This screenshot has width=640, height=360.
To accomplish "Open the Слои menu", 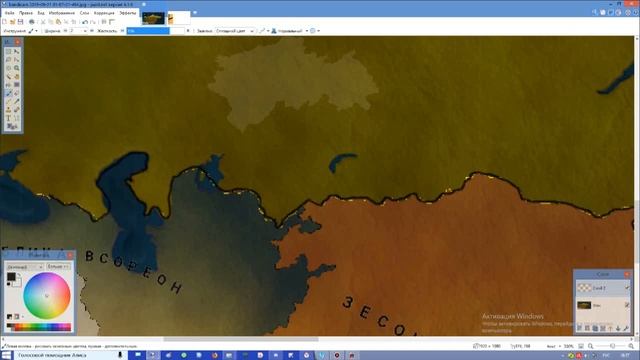I will (x=84, y=13).
